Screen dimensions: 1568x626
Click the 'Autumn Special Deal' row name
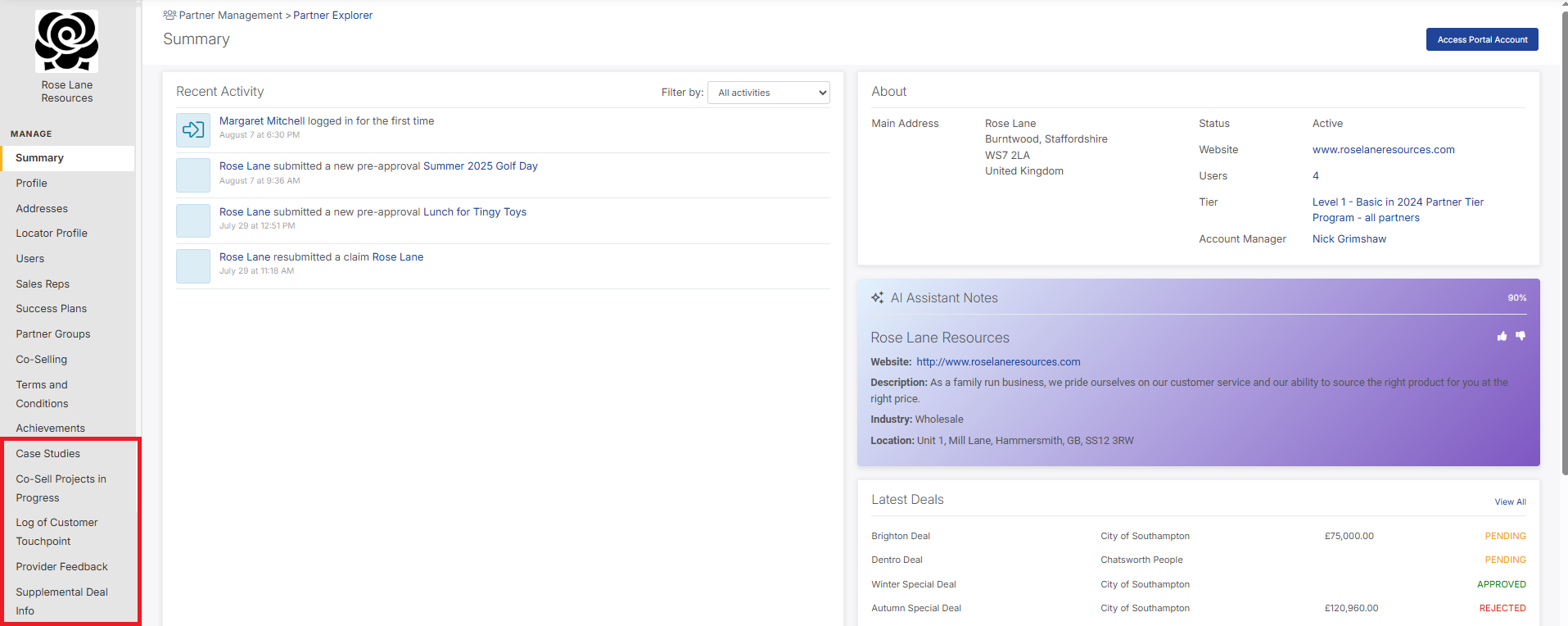[916, 608]
